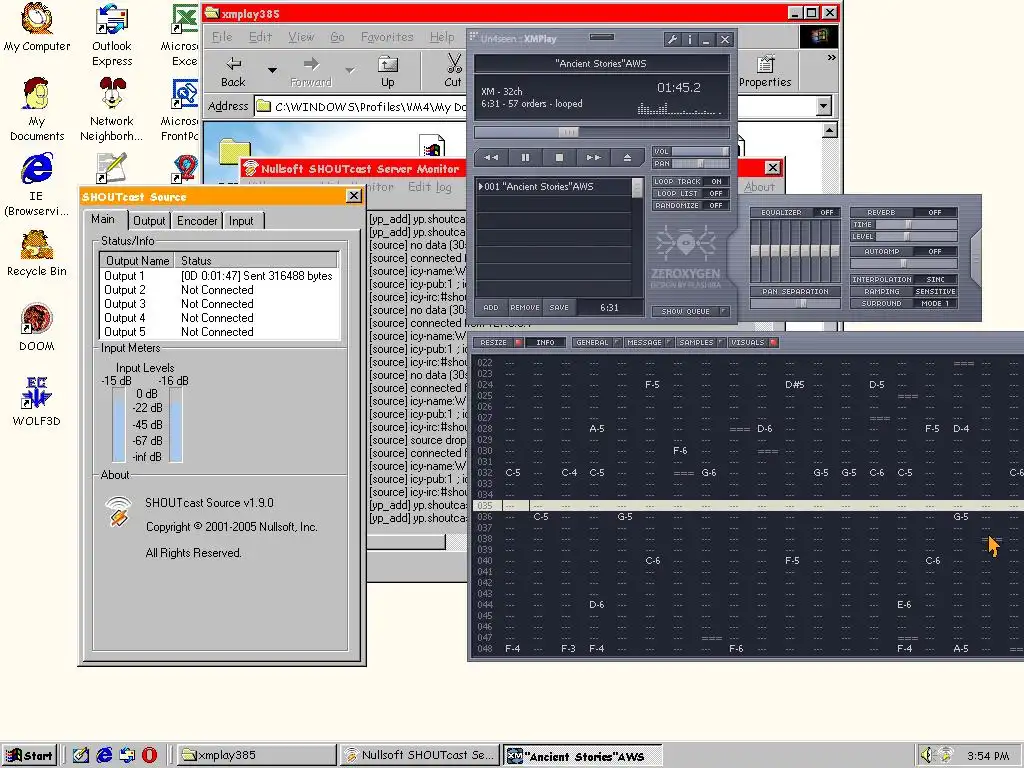Screen dimensions: 1024x768
Task: Open Recycle Bin desktop icon
Action: coord(37,254)
